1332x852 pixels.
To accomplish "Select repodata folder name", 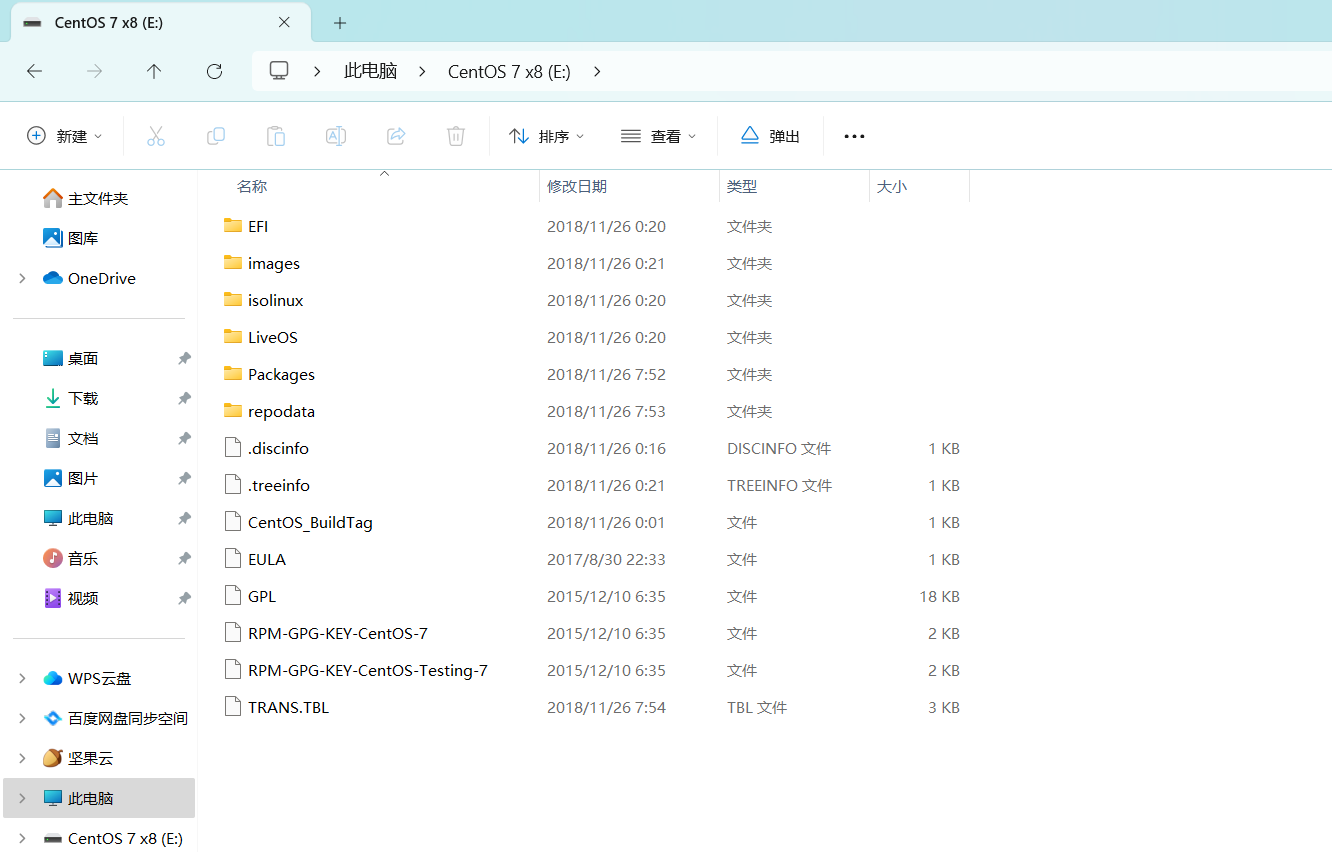I will pyautogui.click(x=282, y=411).
